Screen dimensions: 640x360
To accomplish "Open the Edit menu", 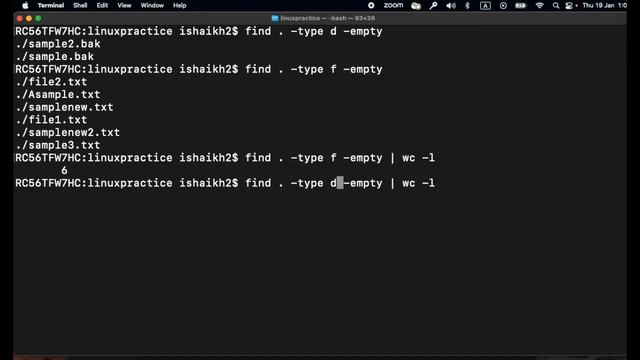I will click(102, 5).
